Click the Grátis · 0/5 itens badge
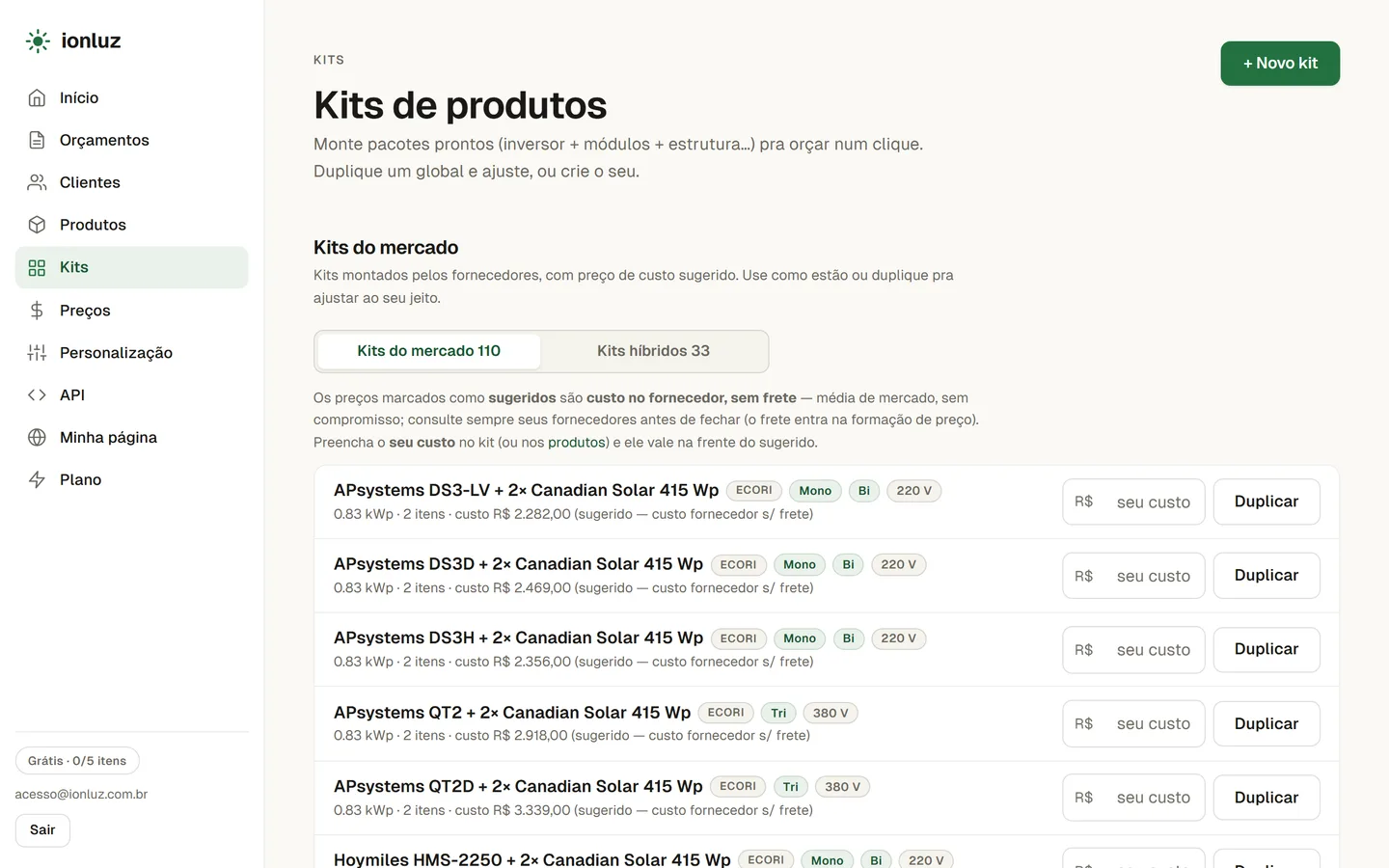The image size is (1389, 868). 77,761
